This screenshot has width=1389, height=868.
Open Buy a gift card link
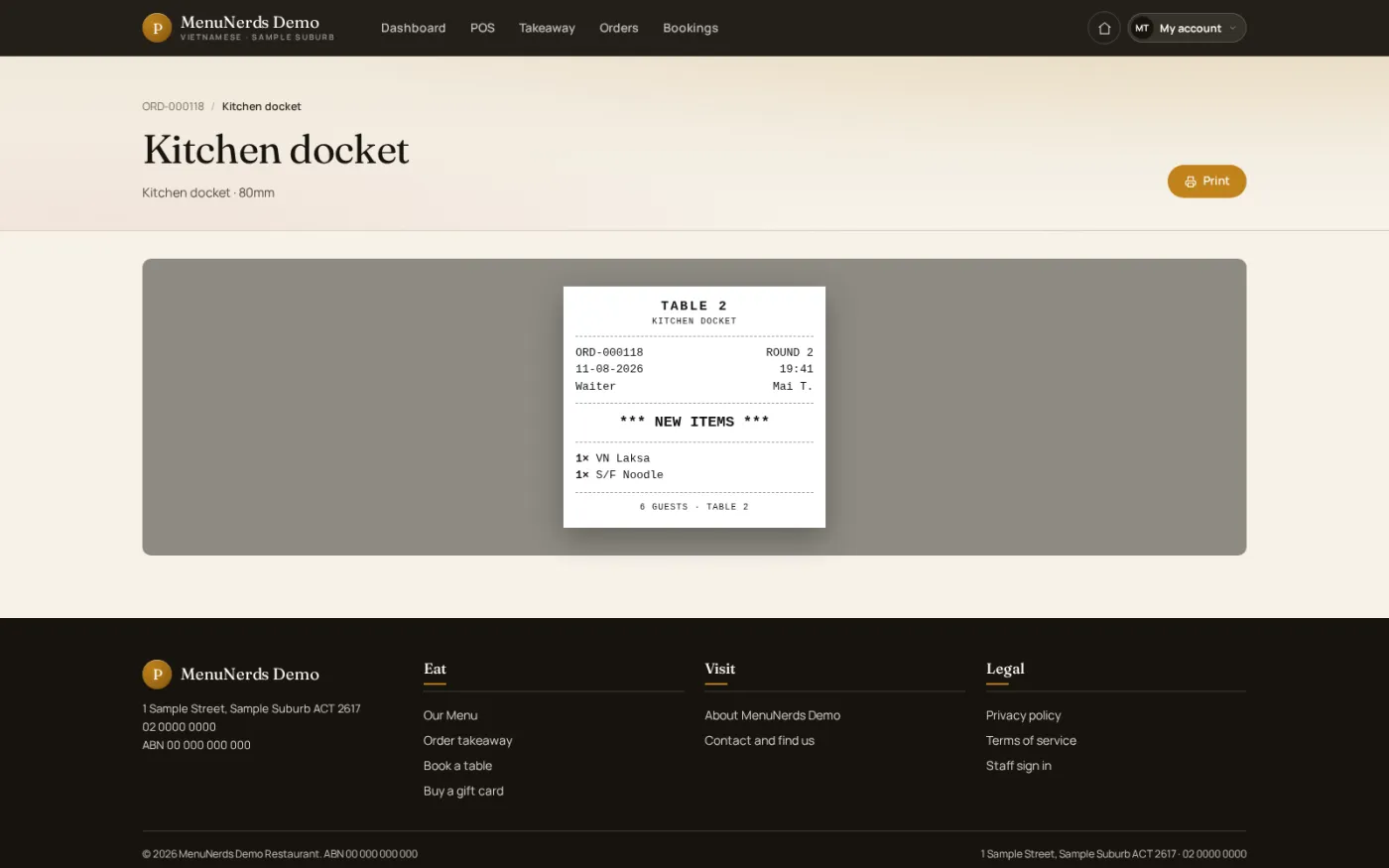(463, 792)
